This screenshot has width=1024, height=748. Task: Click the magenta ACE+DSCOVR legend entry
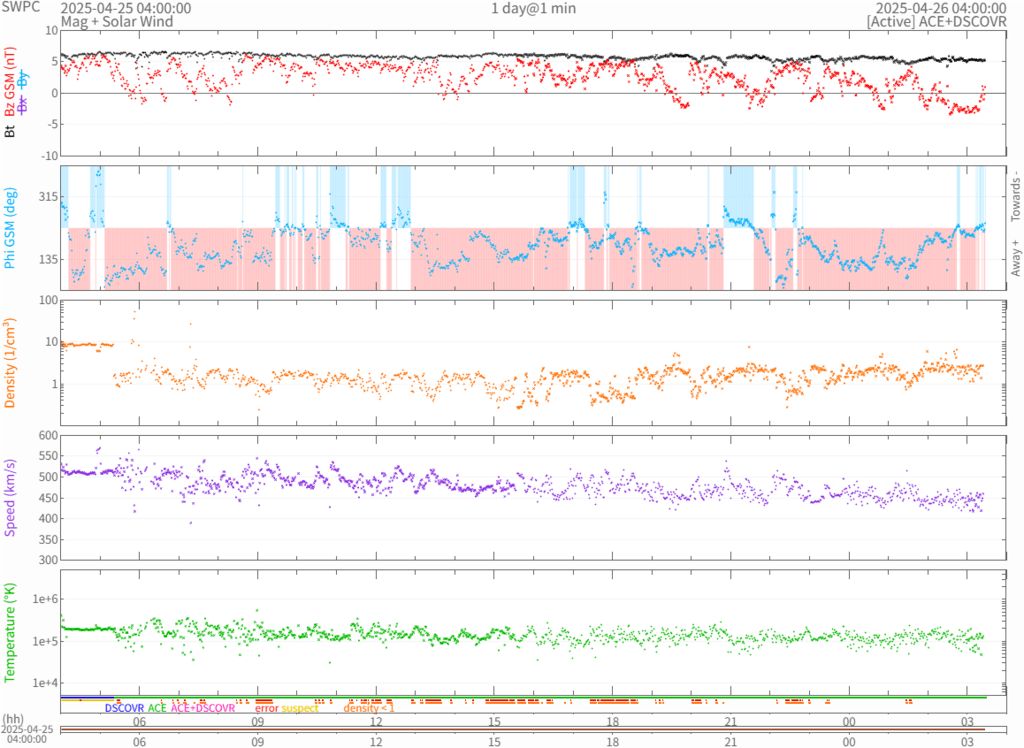[202, 708]
